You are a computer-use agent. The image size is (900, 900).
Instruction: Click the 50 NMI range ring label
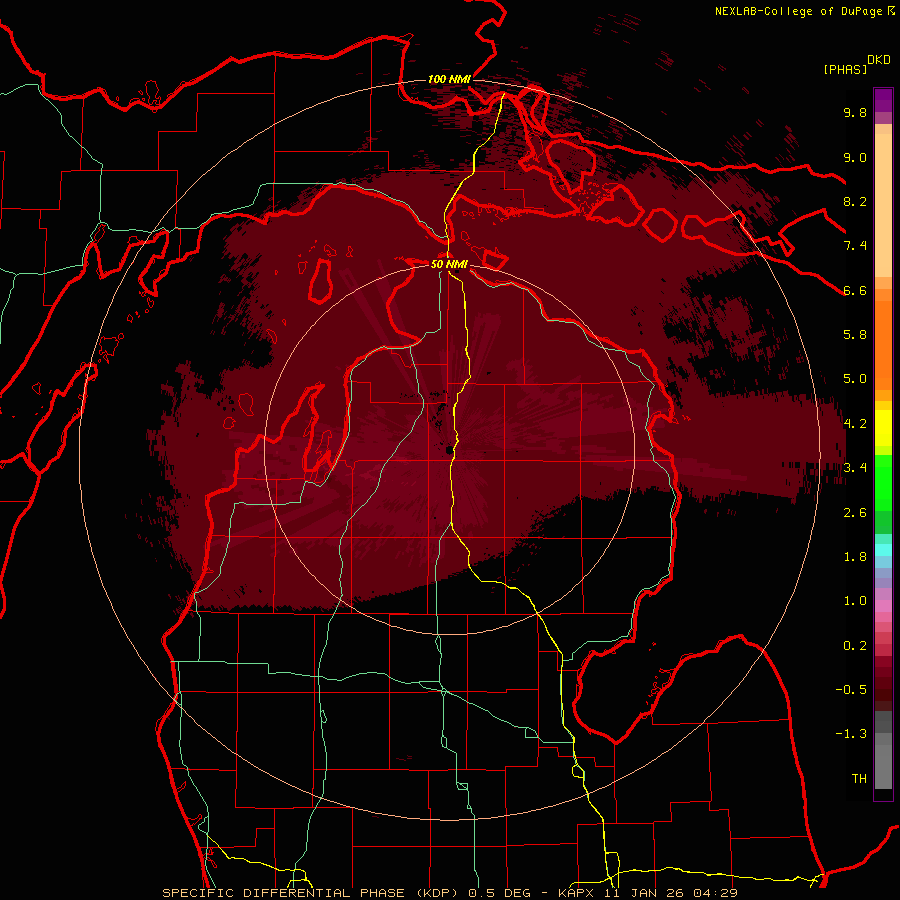449,264
